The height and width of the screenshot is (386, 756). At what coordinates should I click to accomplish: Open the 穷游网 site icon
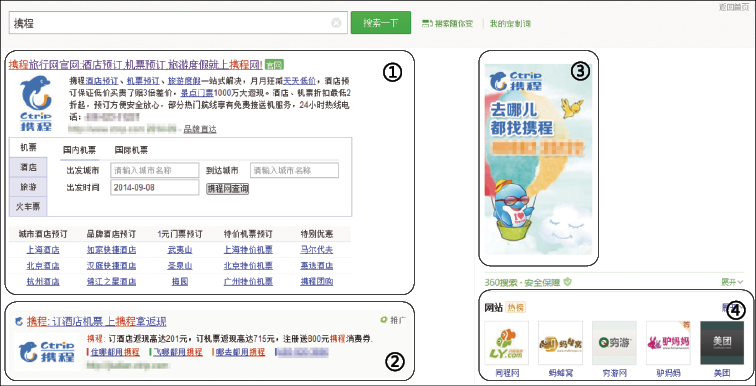tap(614, 343)
